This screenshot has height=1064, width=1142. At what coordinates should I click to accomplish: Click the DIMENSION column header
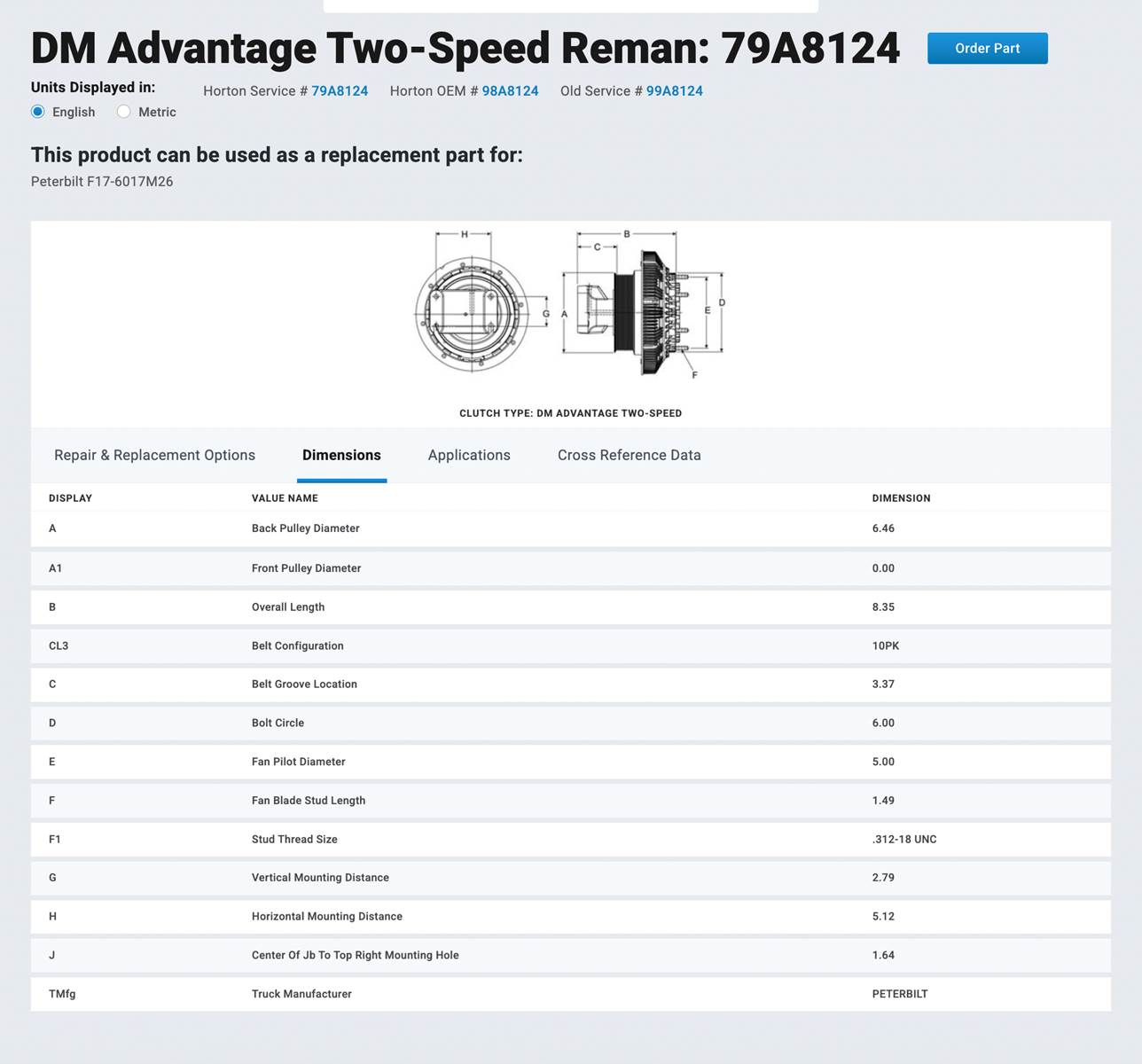point(901,498)
